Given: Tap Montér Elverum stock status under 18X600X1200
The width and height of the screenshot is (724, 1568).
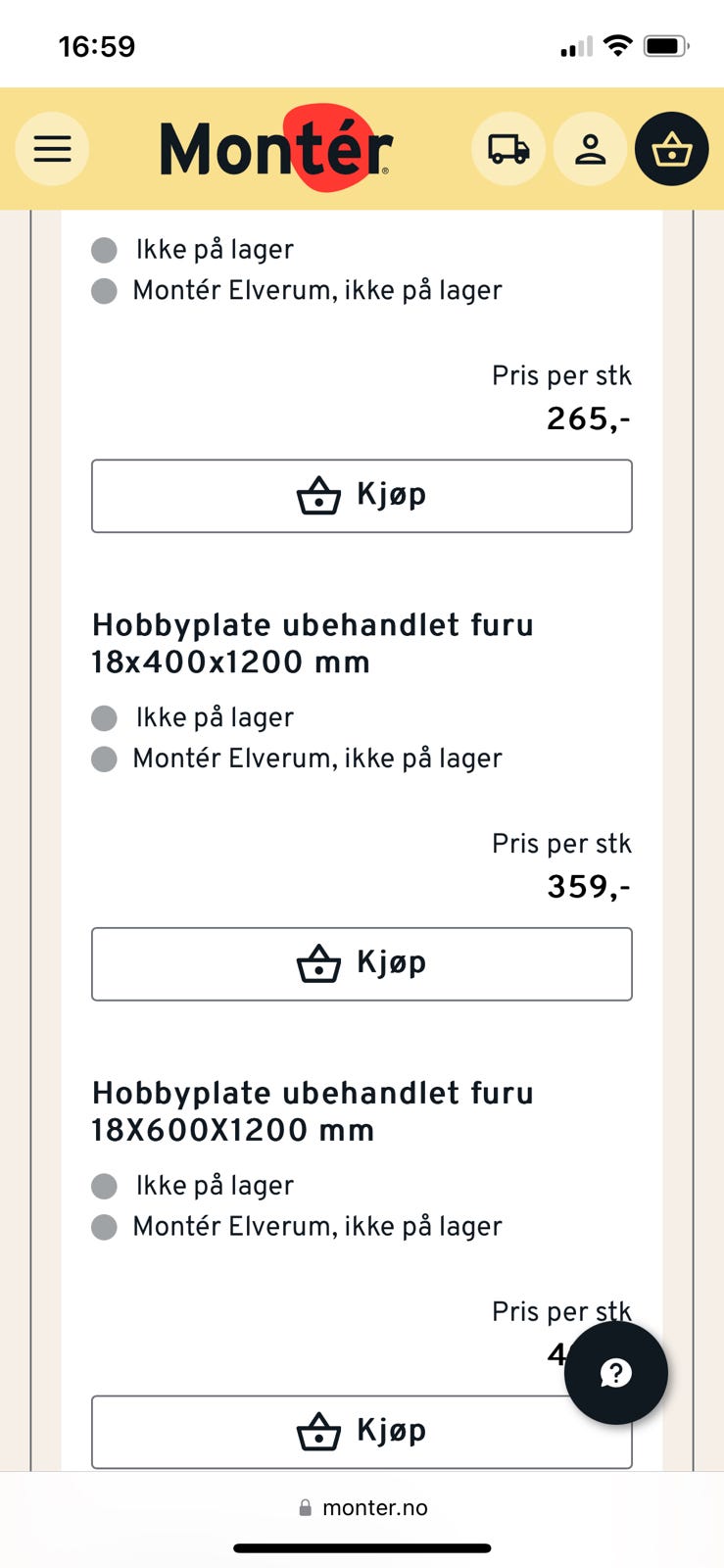Looking at the screenshot, I should 316,1227.
